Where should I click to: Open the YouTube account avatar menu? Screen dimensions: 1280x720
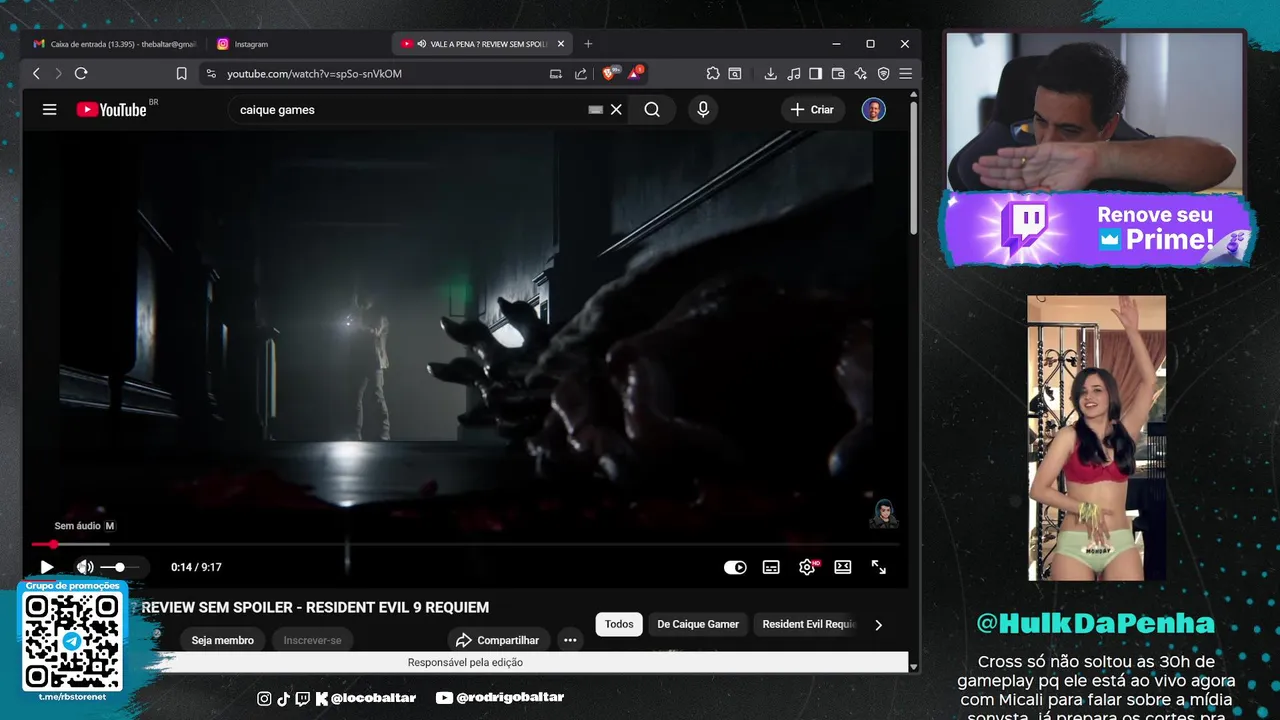(874, 110)
